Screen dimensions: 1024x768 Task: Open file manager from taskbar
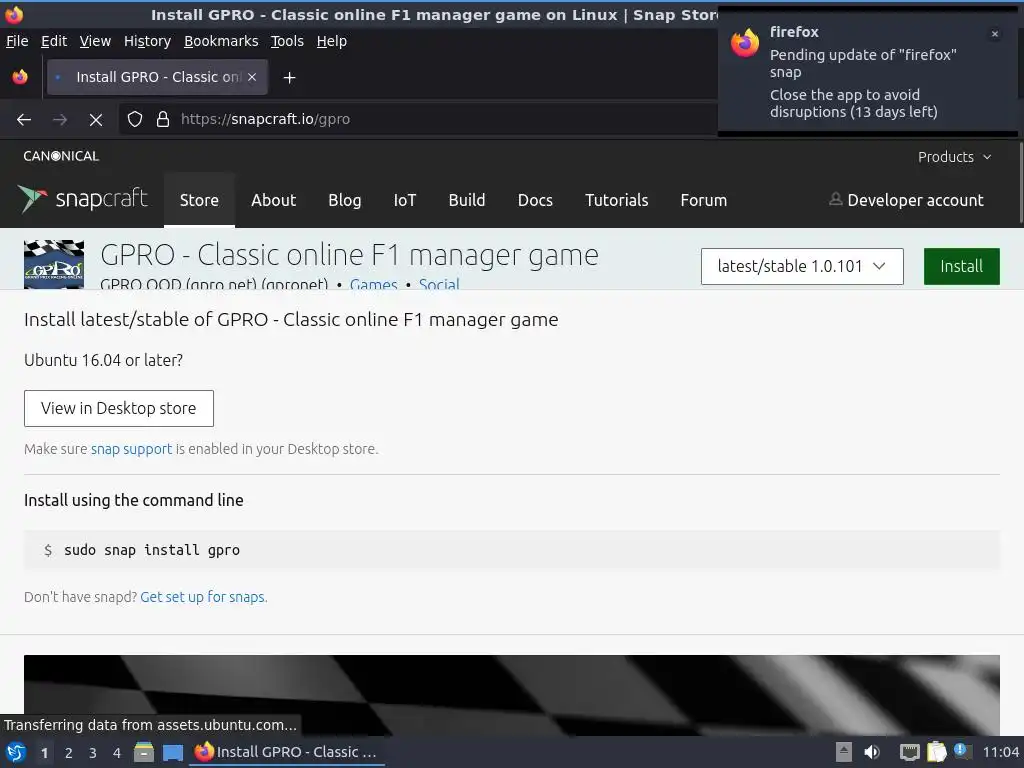144,752
